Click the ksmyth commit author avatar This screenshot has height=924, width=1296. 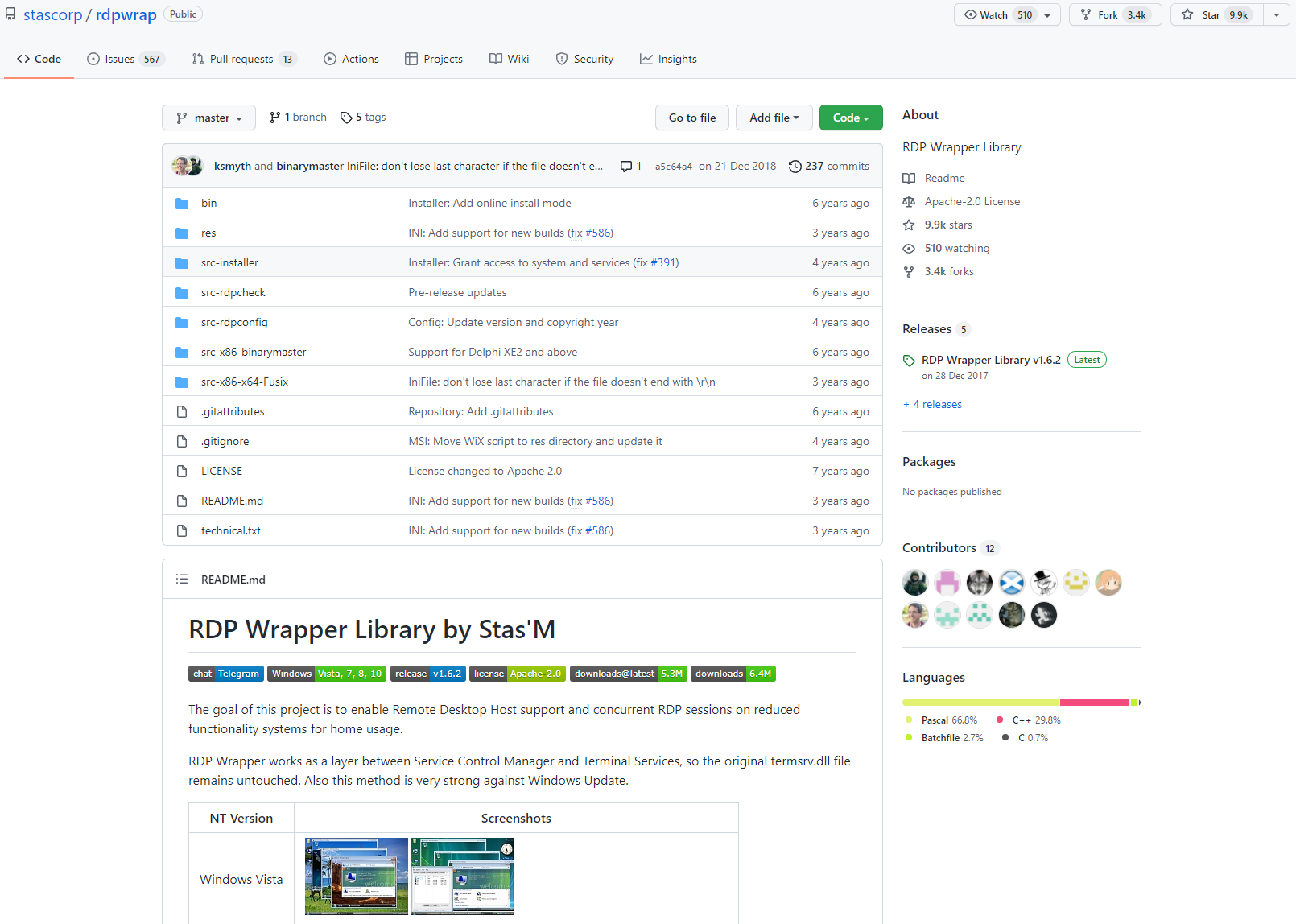pyautogui.click(x=181, y=167)
